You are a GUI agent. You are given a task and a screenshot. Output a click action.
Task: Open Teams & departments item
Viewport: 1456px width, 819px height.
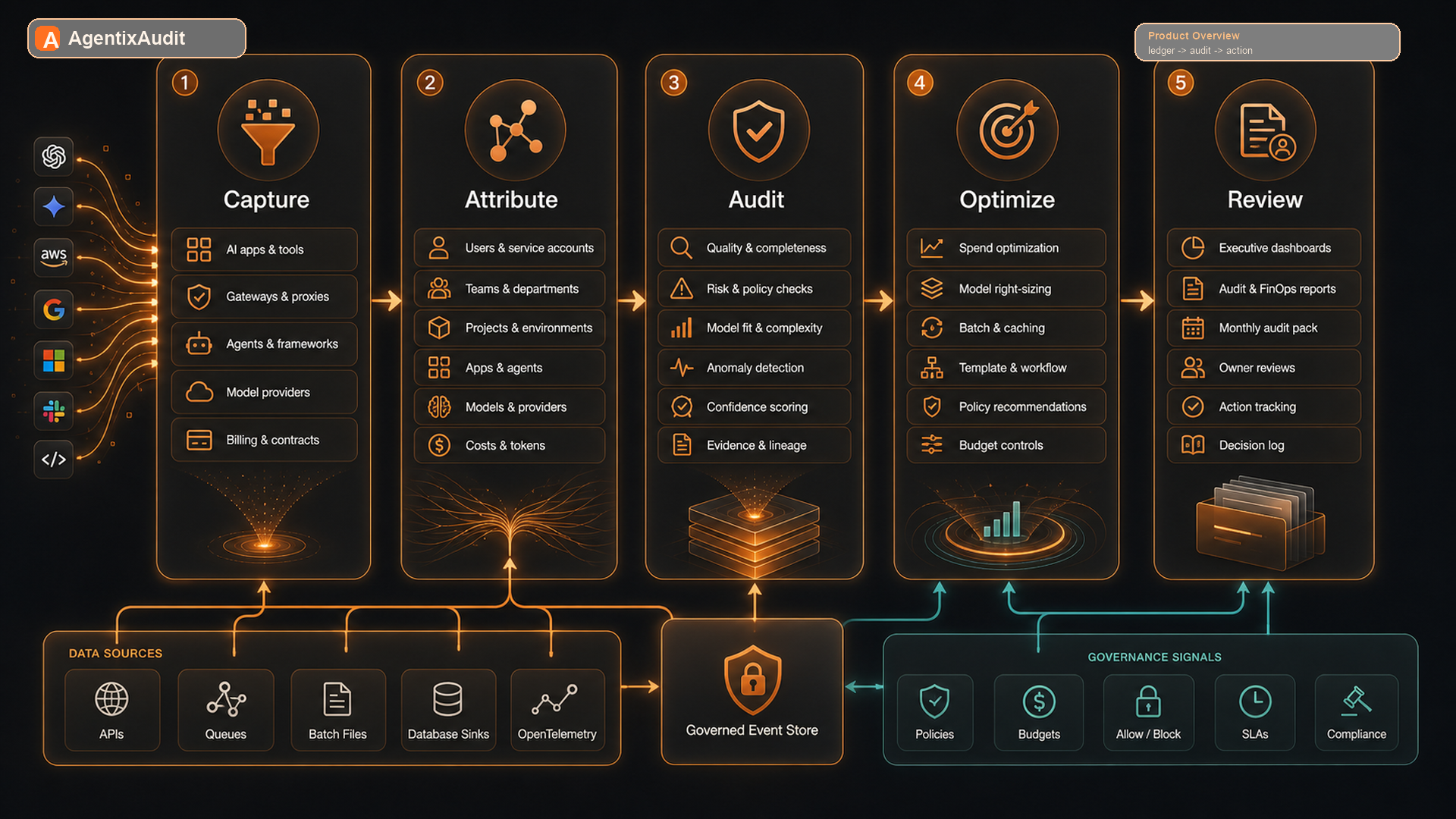[510, 289]
